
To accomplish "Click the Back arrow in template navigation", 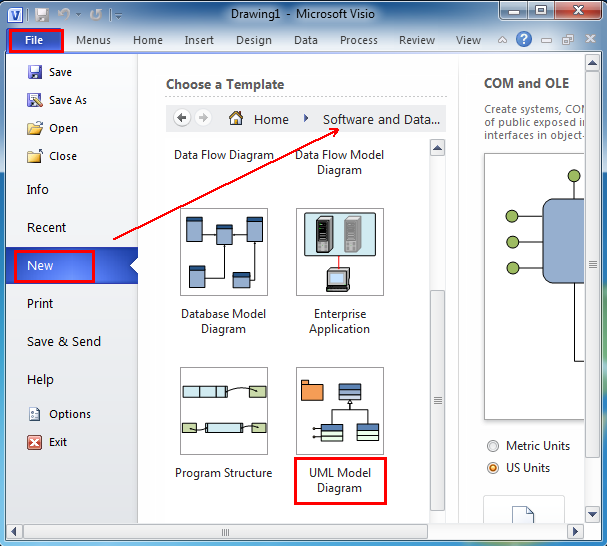I will (182, 117).
